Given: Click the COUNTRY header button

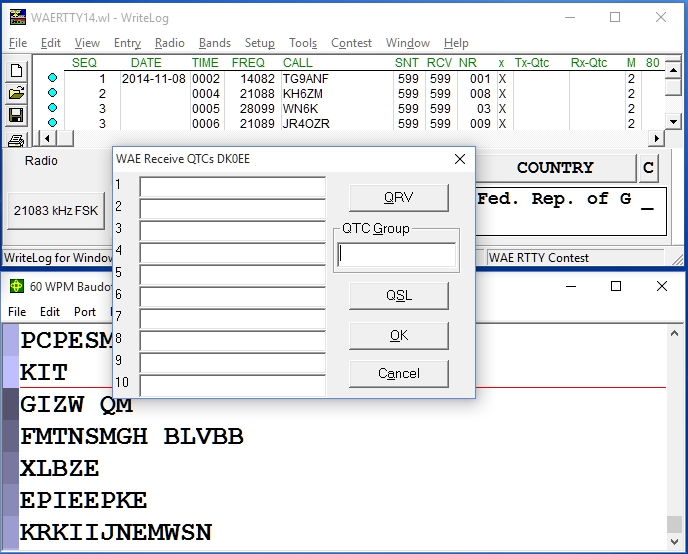Looking at the screenshot, I should [555, 168].
